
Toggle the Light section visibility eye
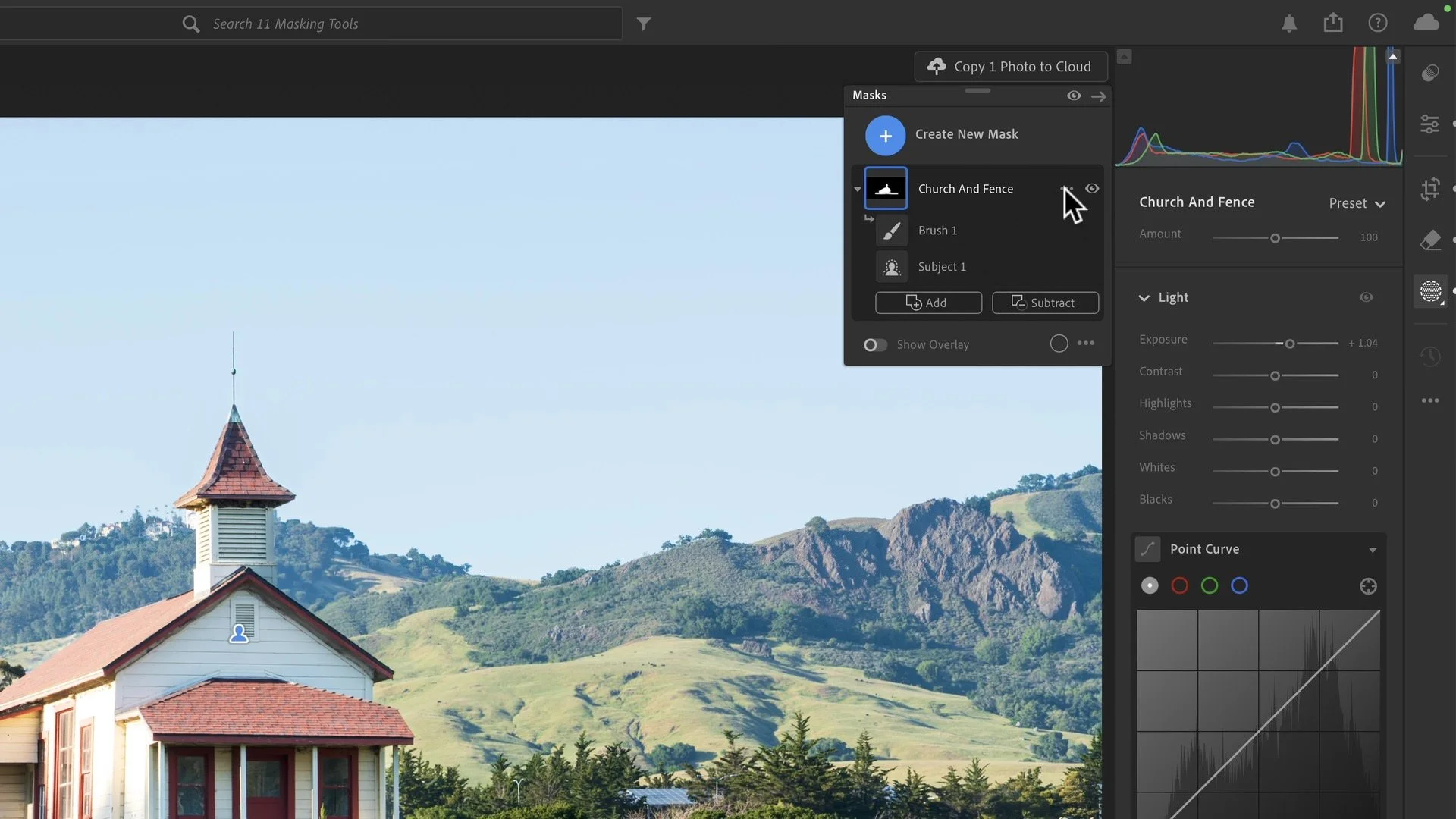coord(1366,298)
